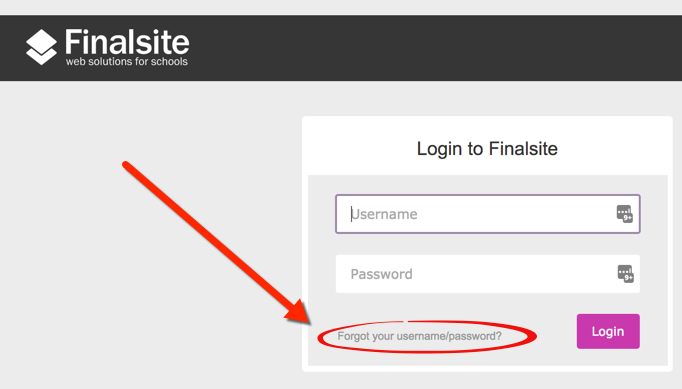Click the 9+ badge on Username autofill icon

[628, 218]
